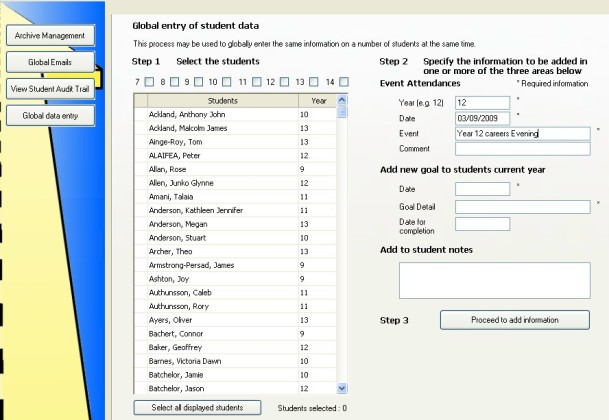
Task: Select student Archer, Theo
Action: (235, 252)
